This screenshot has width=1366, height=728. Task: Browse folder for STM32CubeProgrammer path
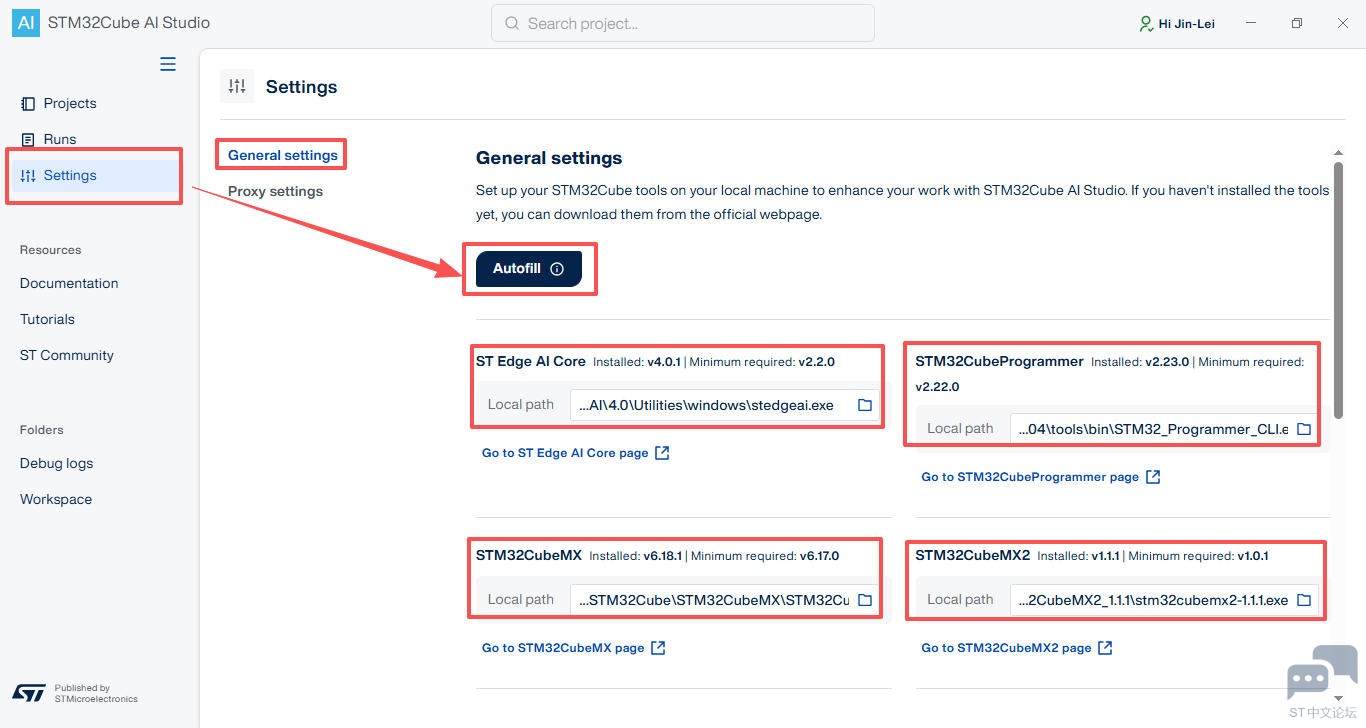pyautogui.click(x=1304, y=429)
